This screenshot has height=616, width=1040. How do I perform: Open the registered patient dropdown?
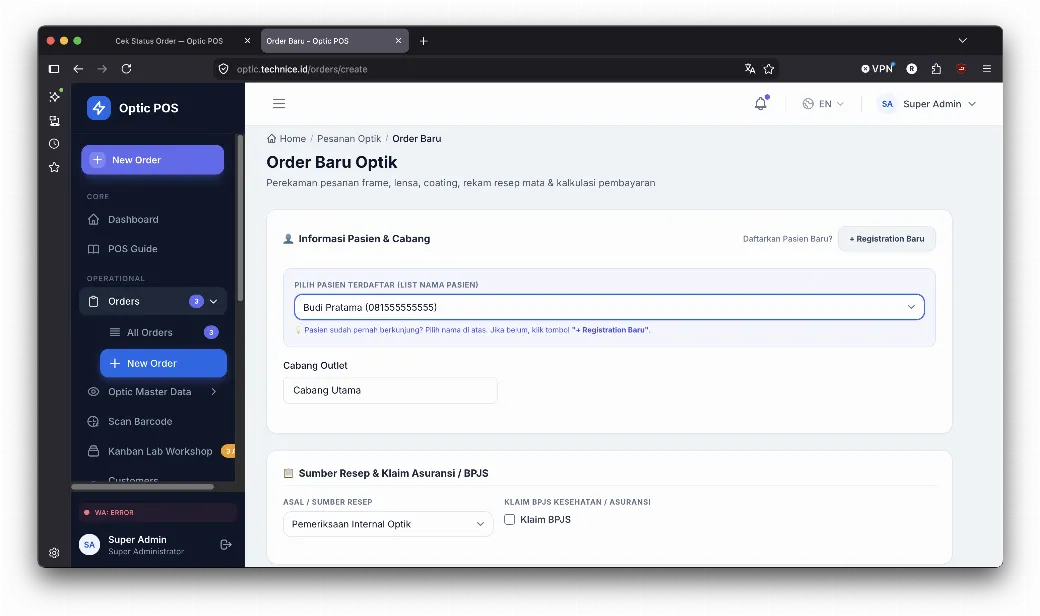[x=609, y=307]
